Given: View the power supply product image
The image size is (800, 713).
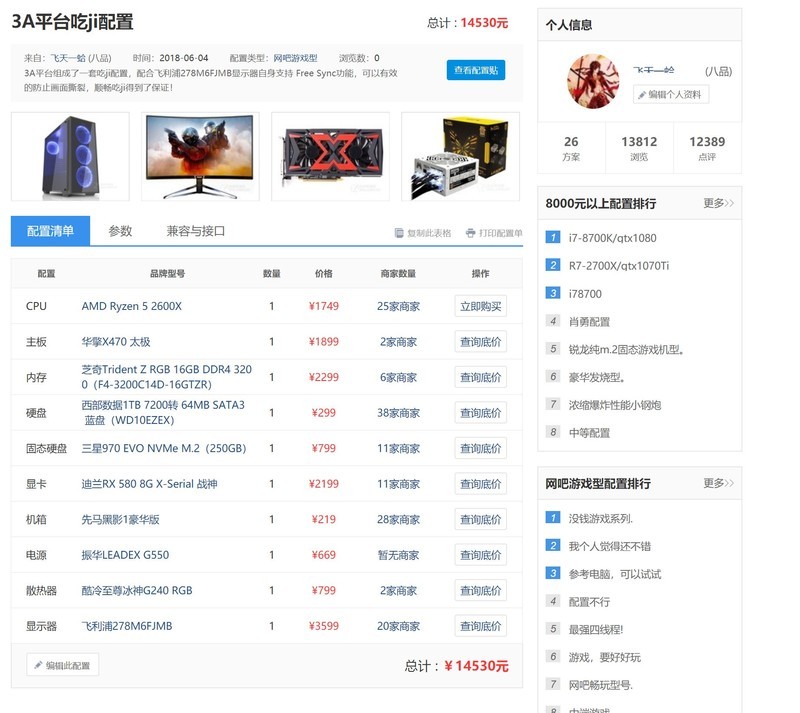Looking at the screenshot, I should 461,157.
